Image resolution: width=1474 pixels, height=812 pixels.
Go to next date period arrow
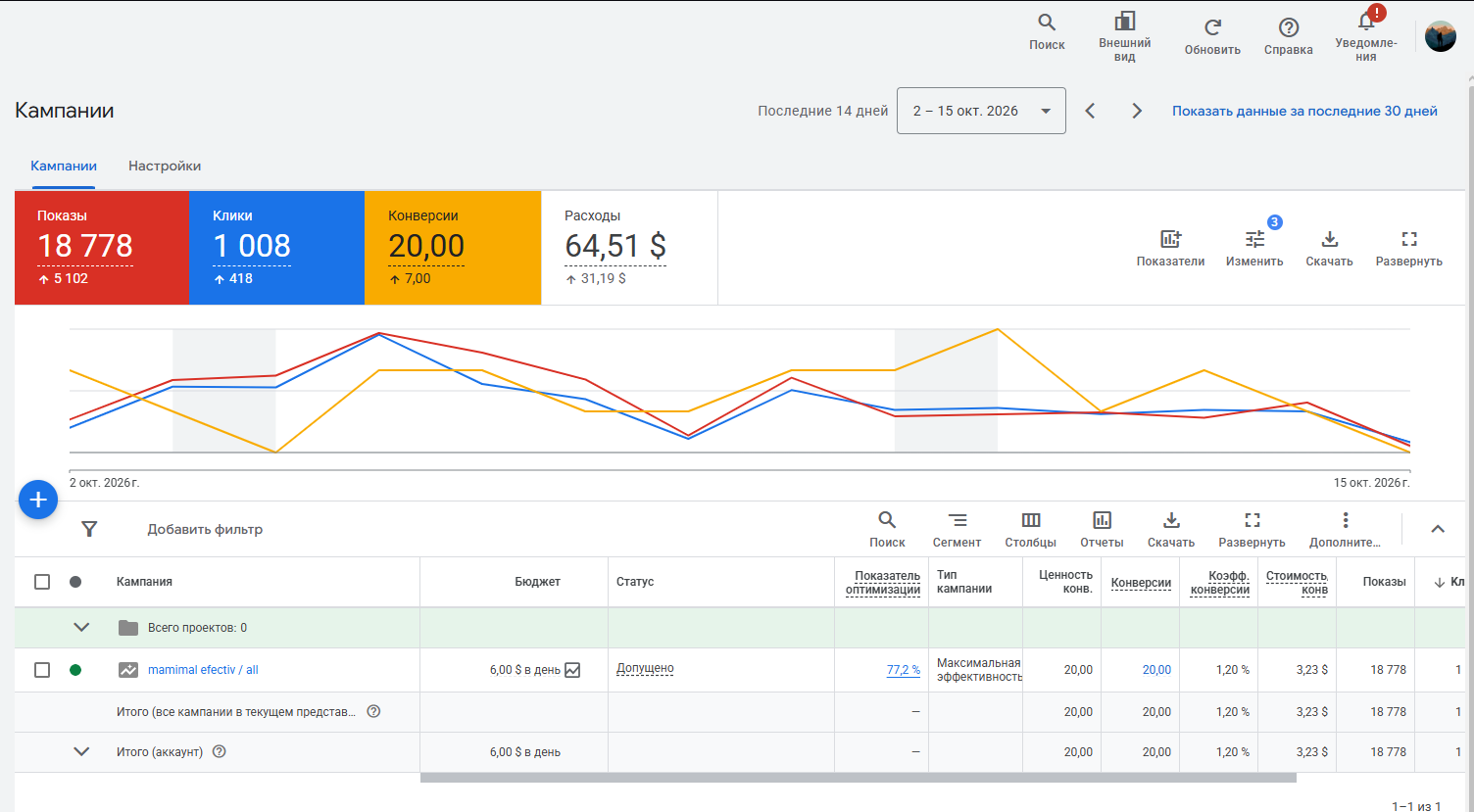point(1137,111)
